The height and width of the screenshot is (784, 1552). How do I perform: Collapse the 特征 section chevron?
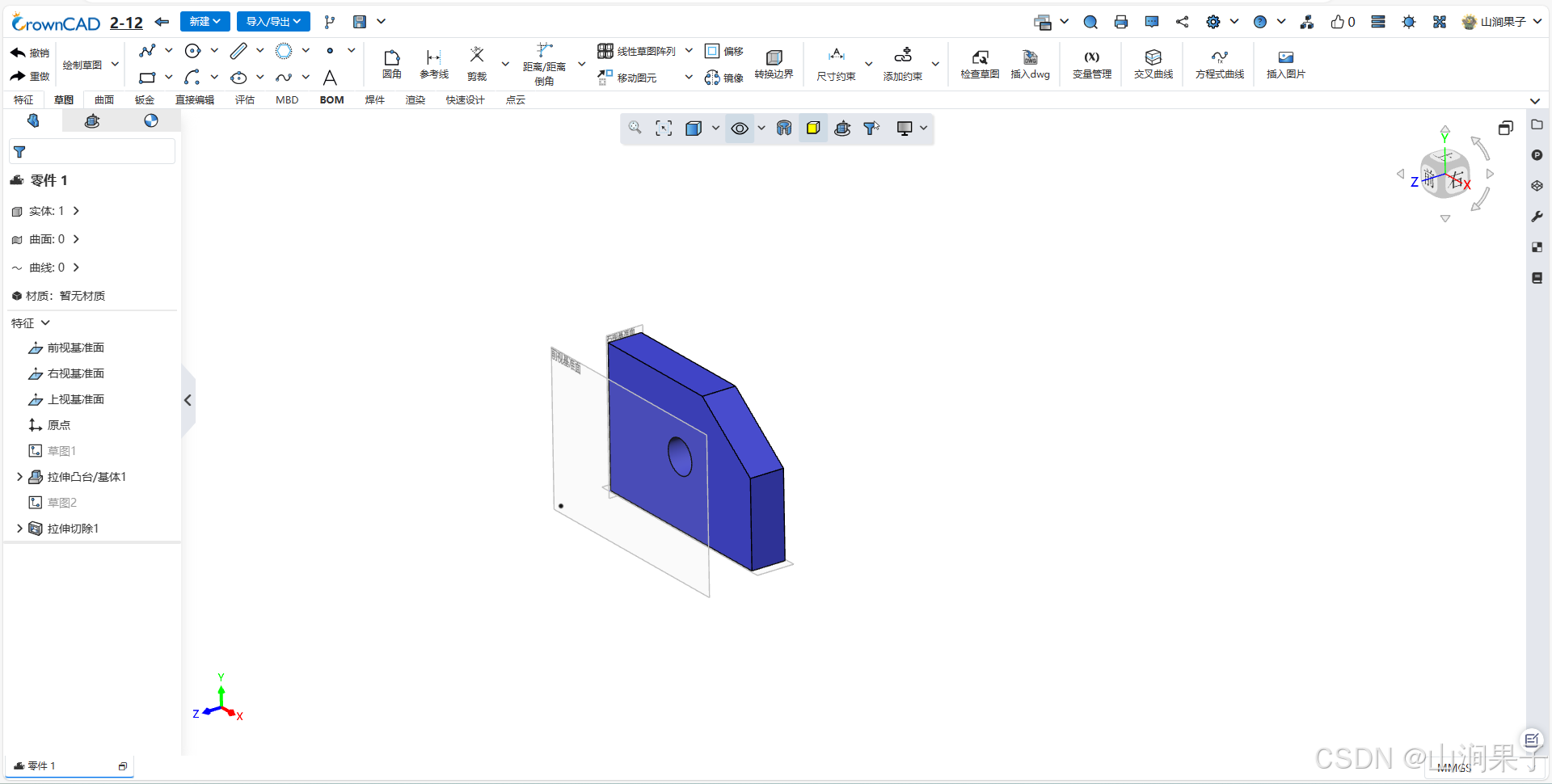(x=45, y=322)
